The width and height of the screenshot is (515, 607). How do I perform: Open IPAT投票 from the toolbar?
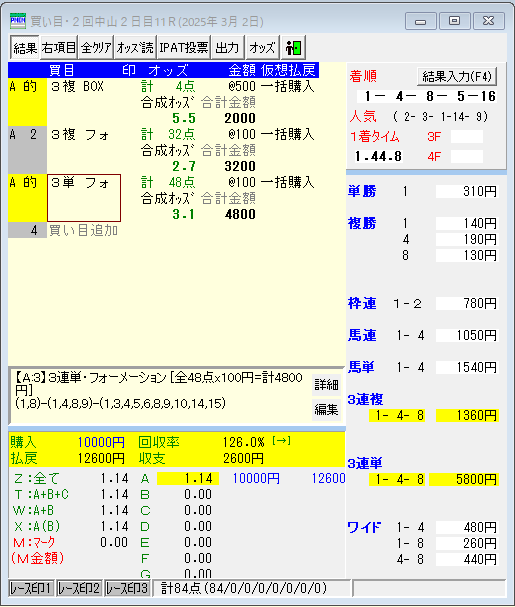point(184,48)
